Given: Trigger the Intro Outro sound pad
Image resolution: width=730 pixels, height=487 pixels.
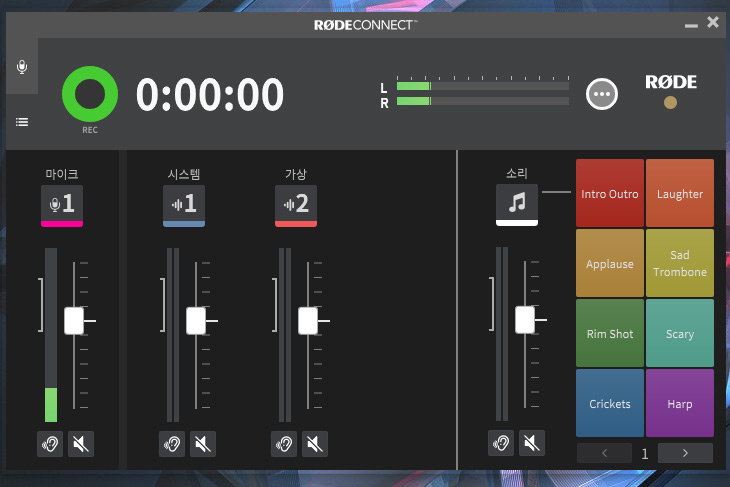Looking at the screenshot, I should (x=610, y=193).
